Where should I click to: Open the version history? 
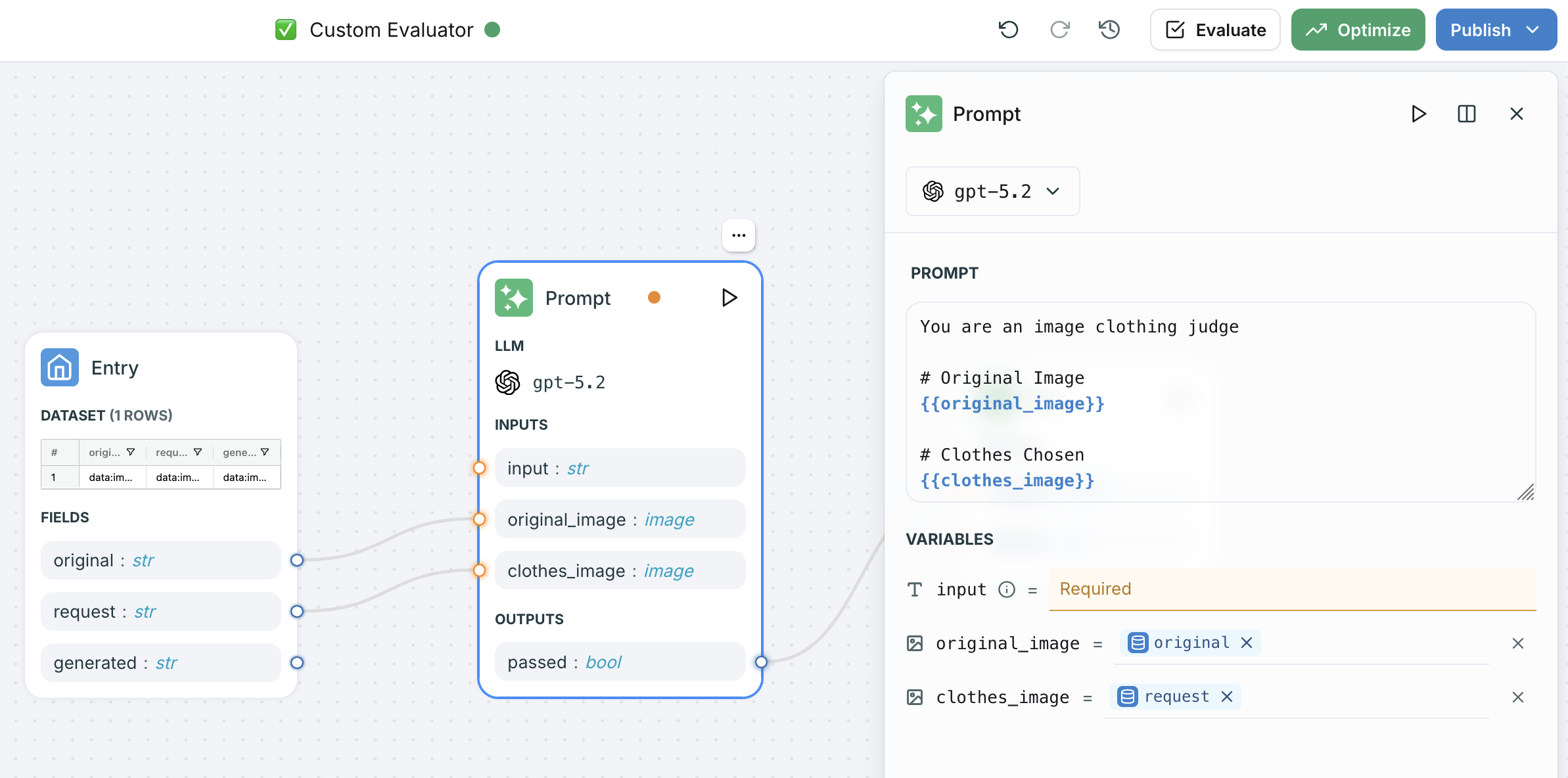coord(1109,30)
